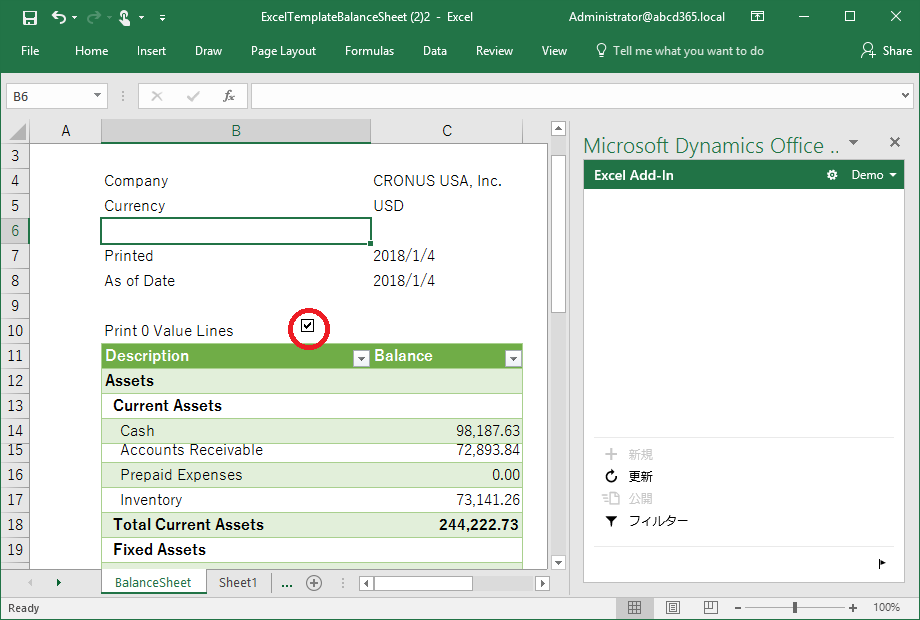Select the Formulas ribbon tab

click(x=370, y=51)
